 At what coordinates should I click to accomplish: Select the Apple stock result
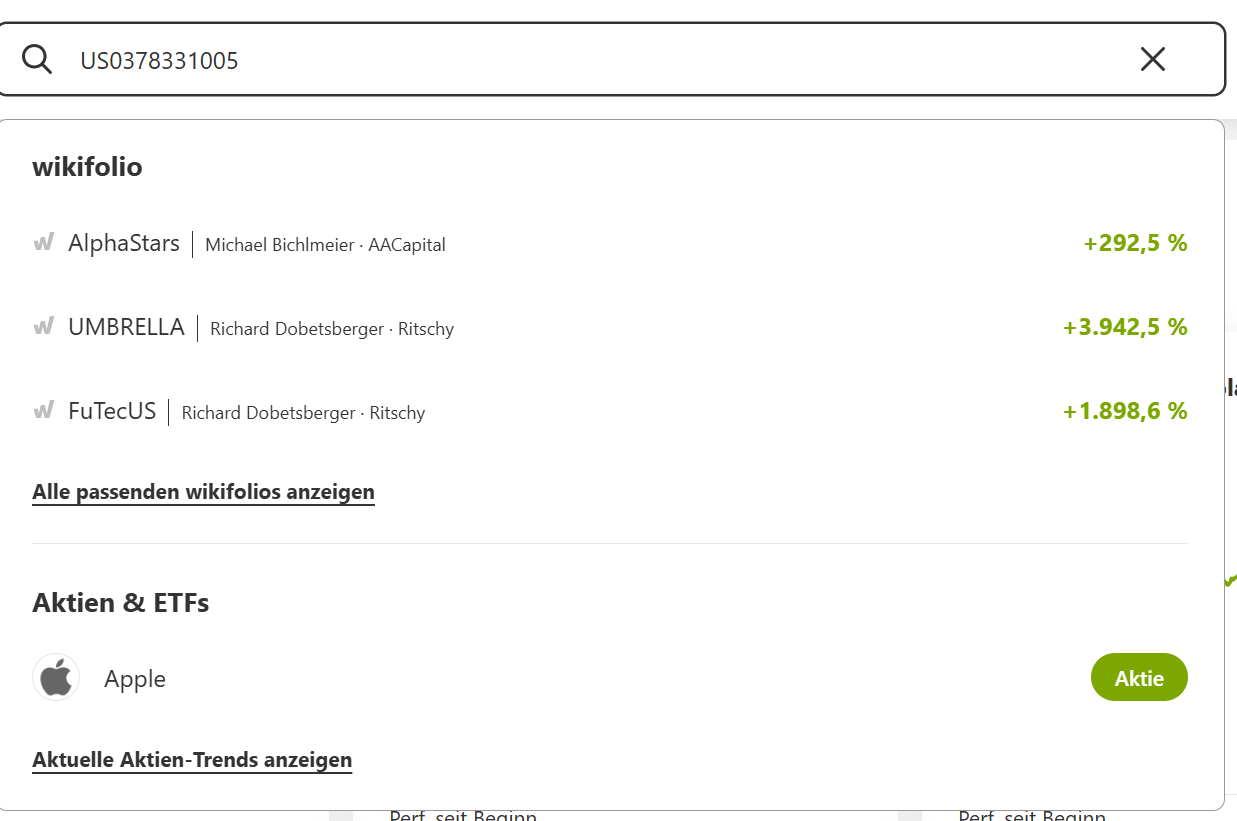[x=610, y=677]
